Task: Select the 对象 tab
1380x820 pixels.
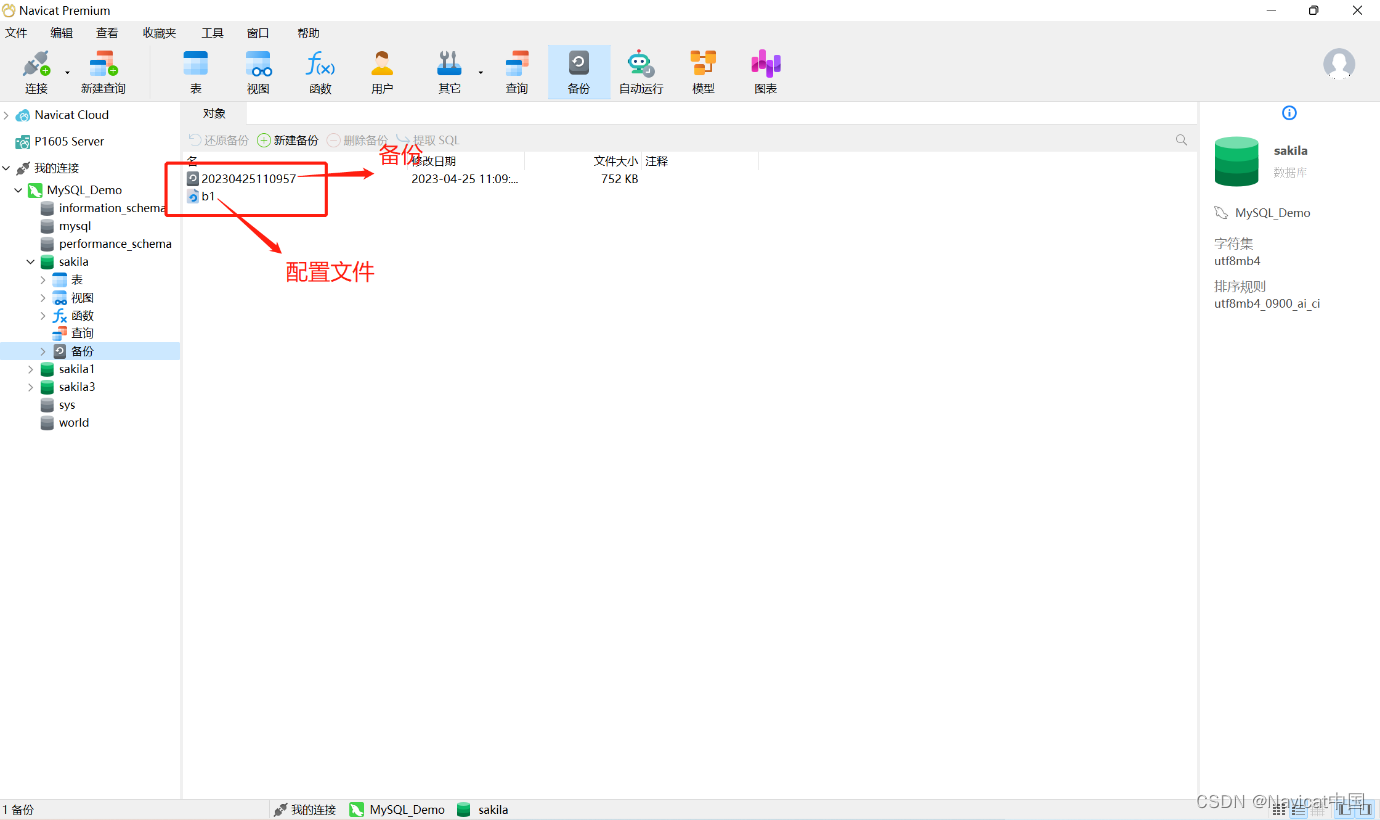Action: pyautogui.click(x=214, y=113)
